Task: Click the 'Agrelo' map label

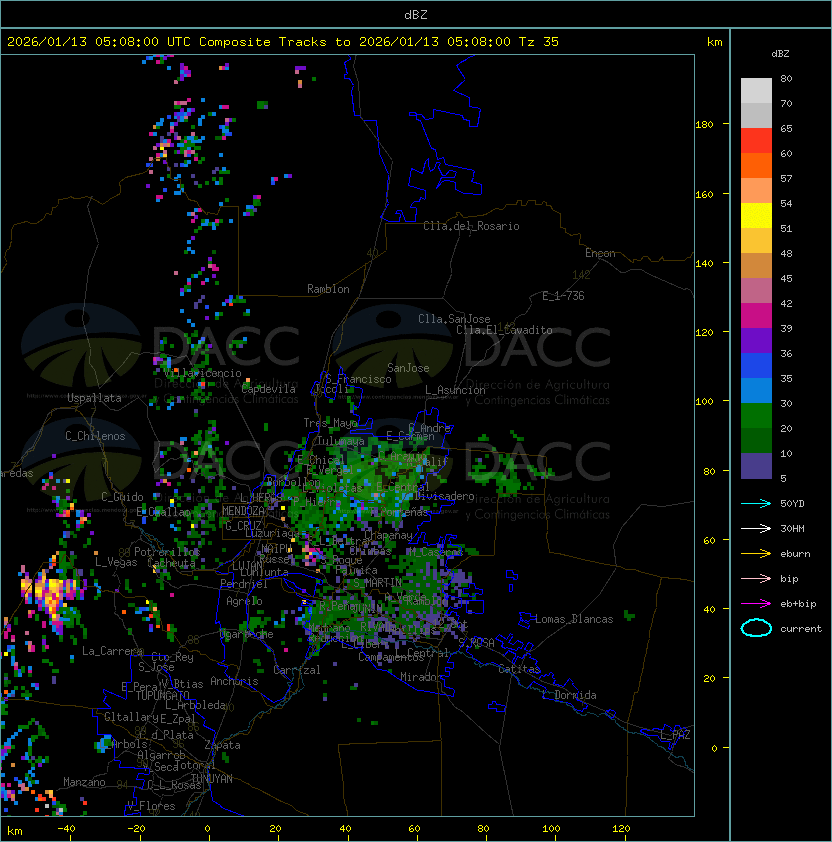Action: click(x=244, y=601)
